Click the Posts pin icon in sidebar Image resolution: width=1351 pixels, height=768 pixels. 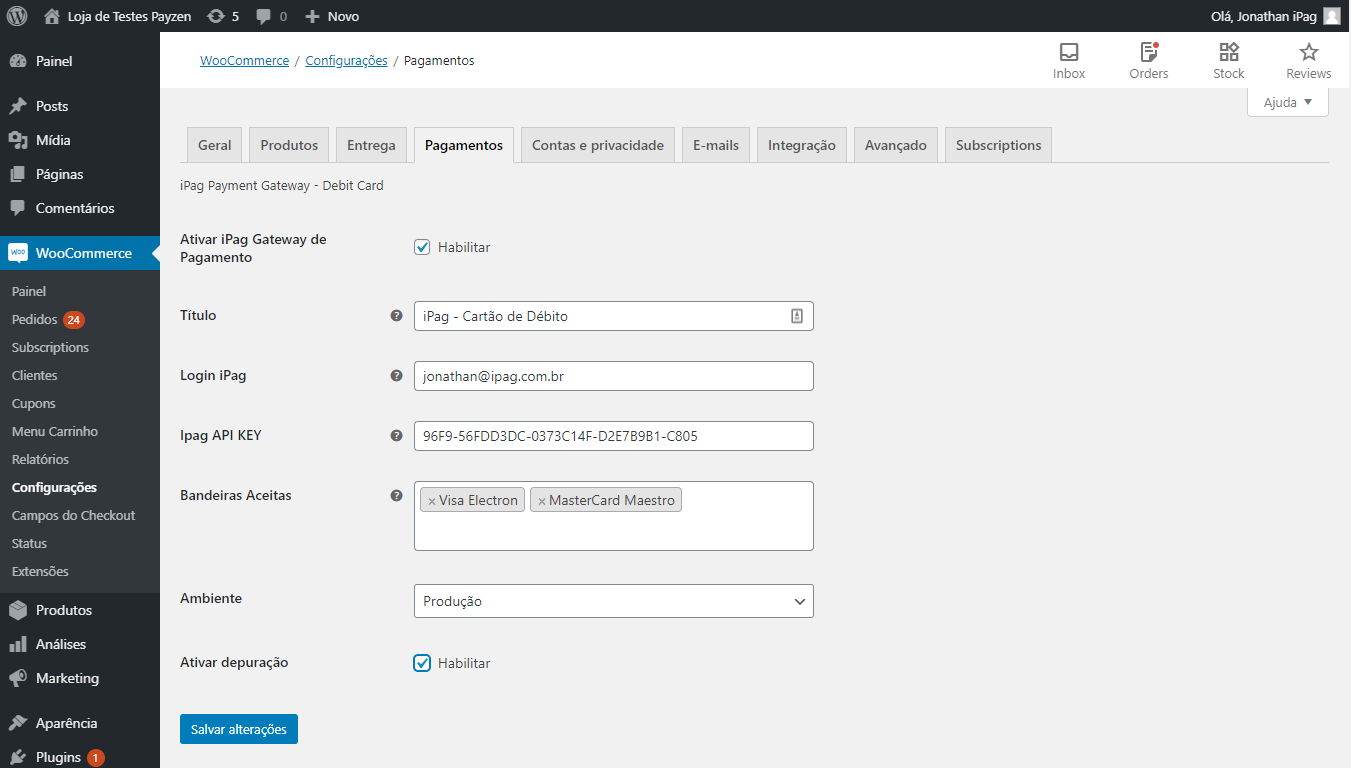18,106
